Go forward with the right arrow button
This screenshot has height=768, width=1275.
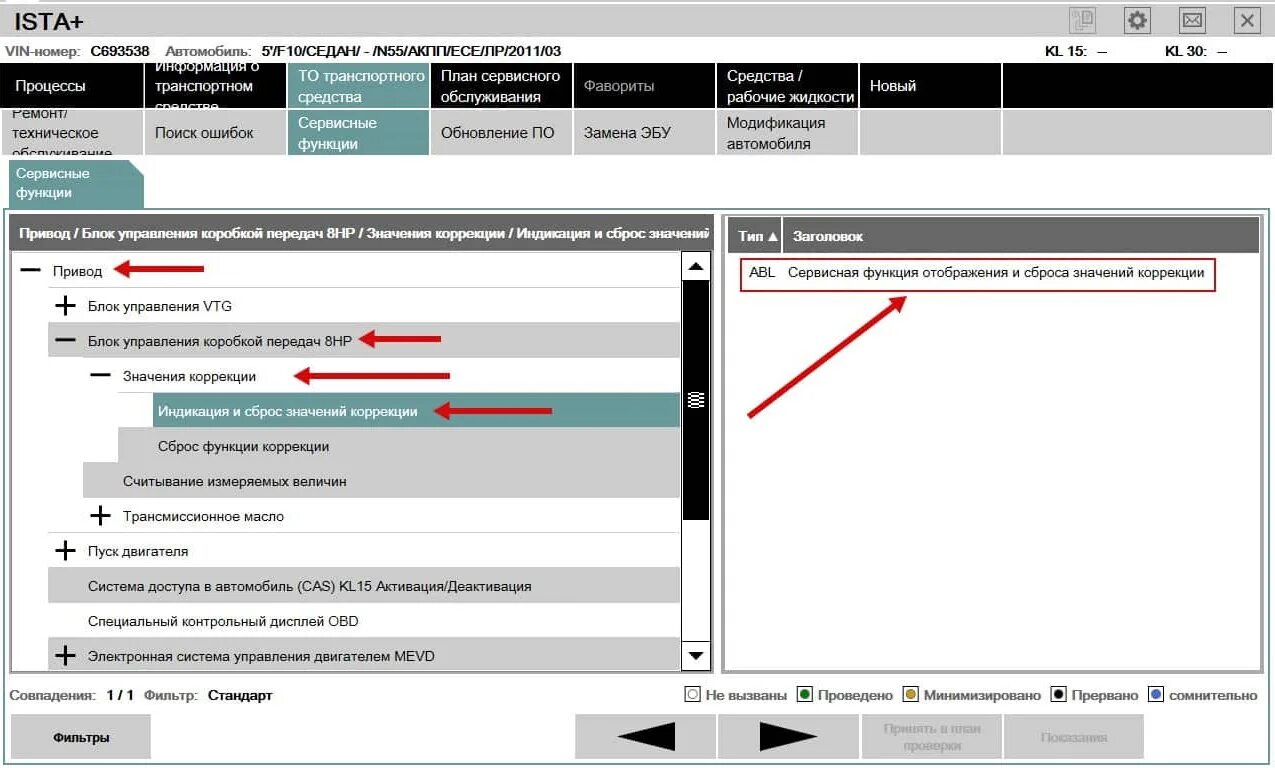pyautogui.click(x=788, y=737)
